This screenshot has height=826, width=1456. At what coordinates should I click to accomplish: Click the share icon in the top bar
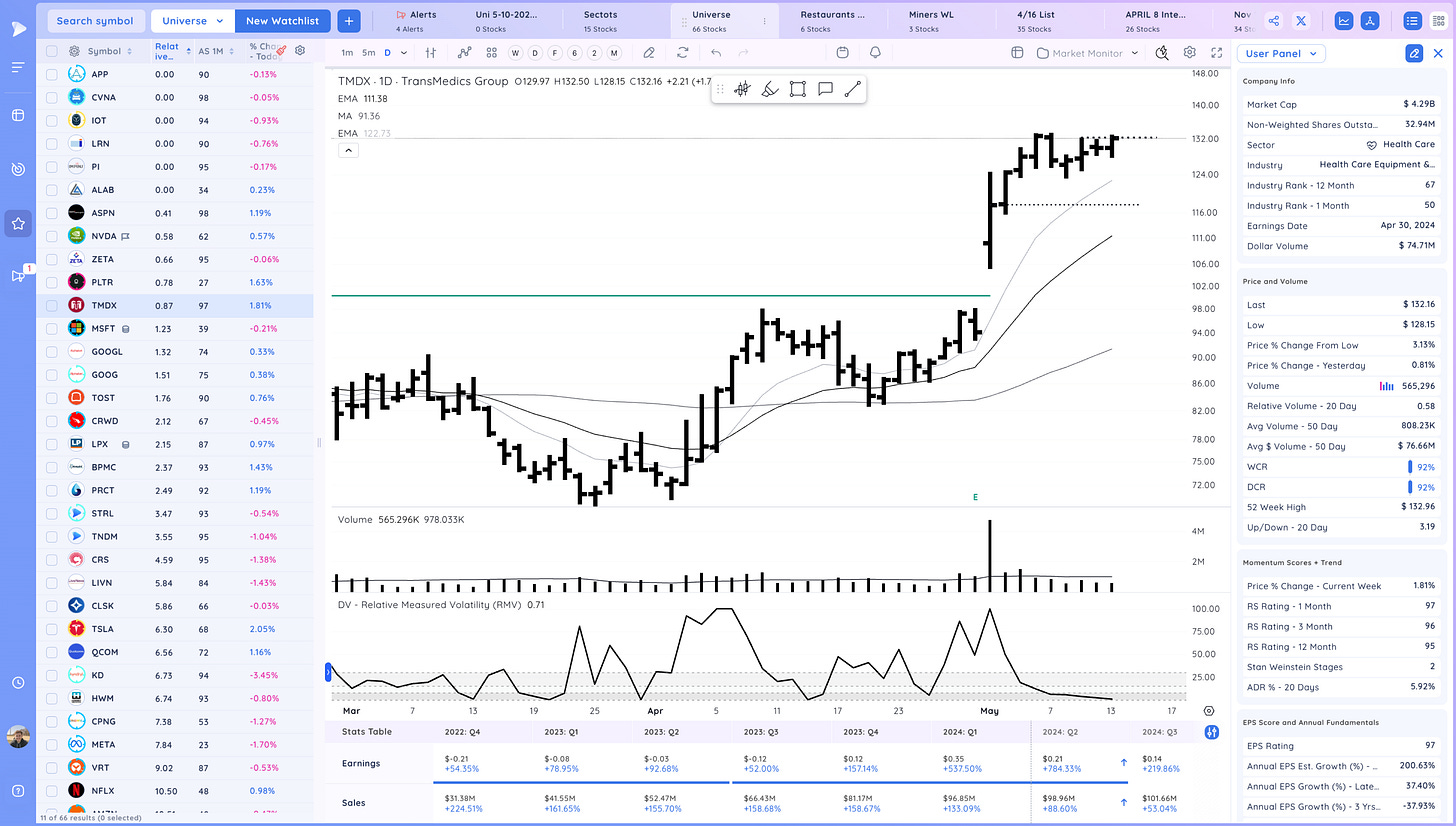coord(1273,21)
